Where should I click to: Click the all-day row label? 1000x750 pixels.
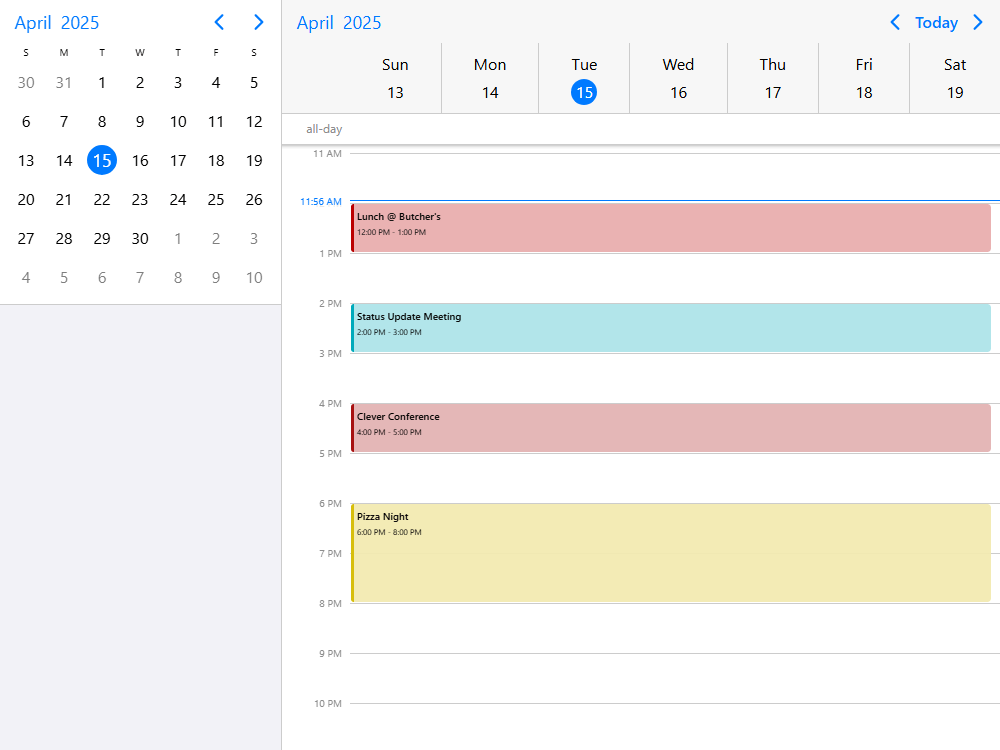click(324, 129)
